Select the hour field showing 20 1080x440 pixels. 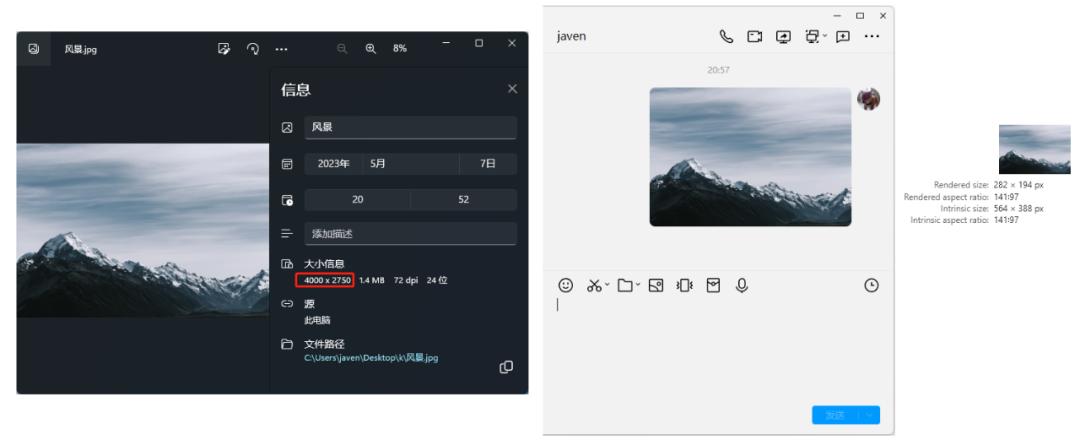point(357,200)
